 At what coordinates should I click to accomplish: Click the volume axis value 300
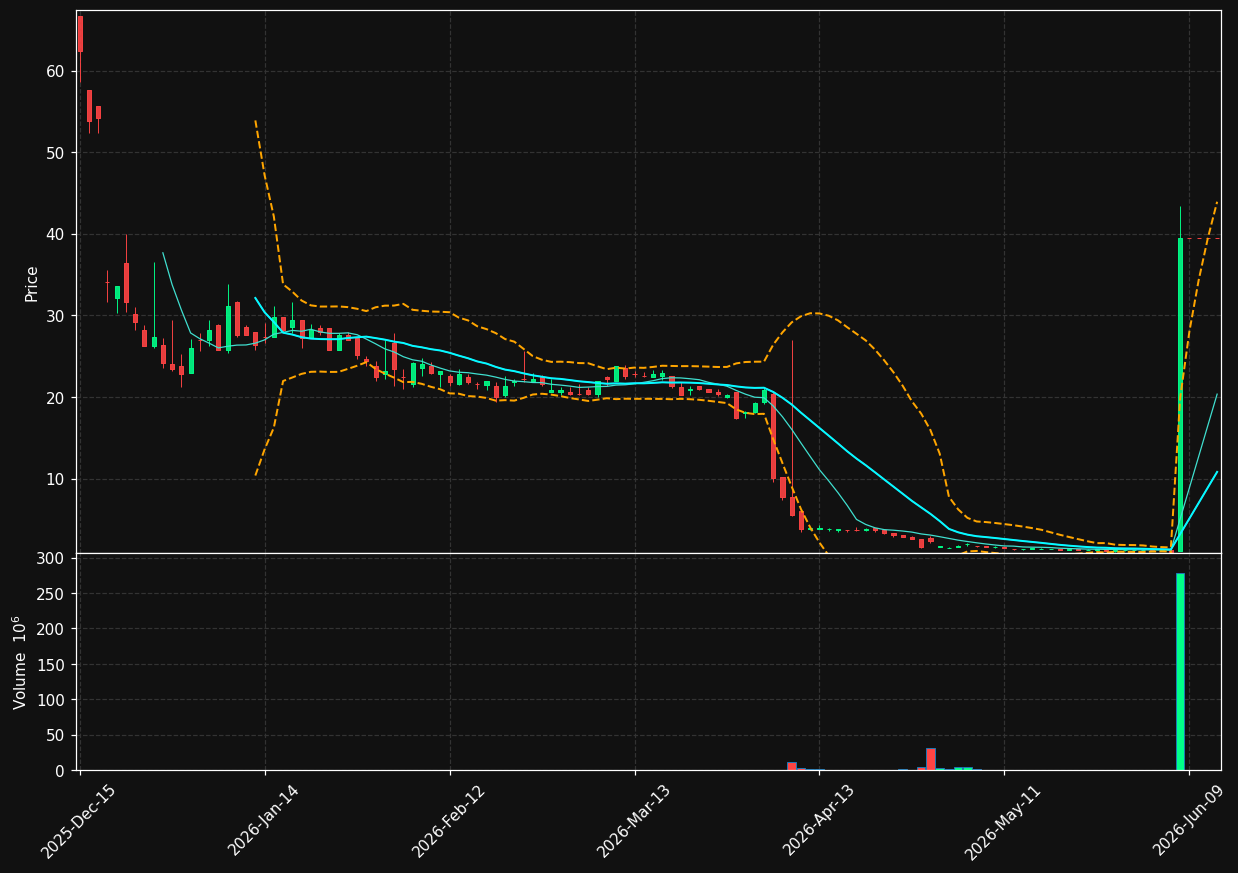click(50, 558)
